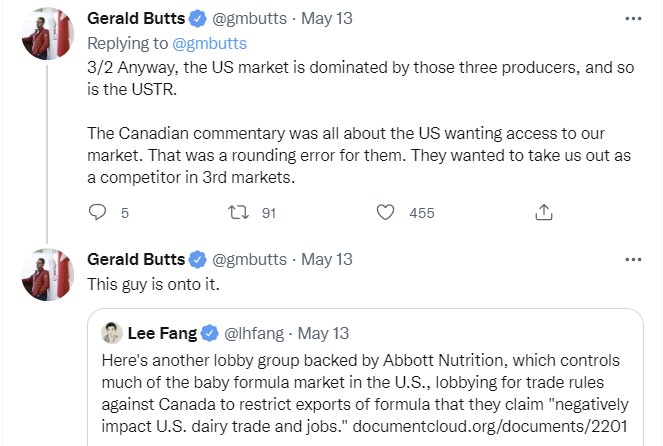Viewport: 663px width, 446px height.
Task: Reply to the 3/2 US market tweet
Action: (97, 212)
